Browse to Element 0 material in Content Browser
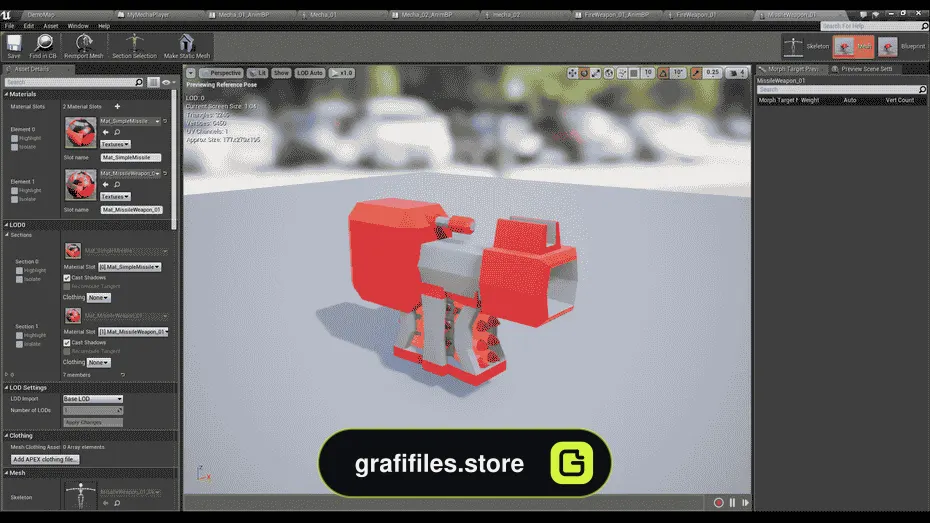The height and width of the screenshot is (523, 930). point(117,132)
